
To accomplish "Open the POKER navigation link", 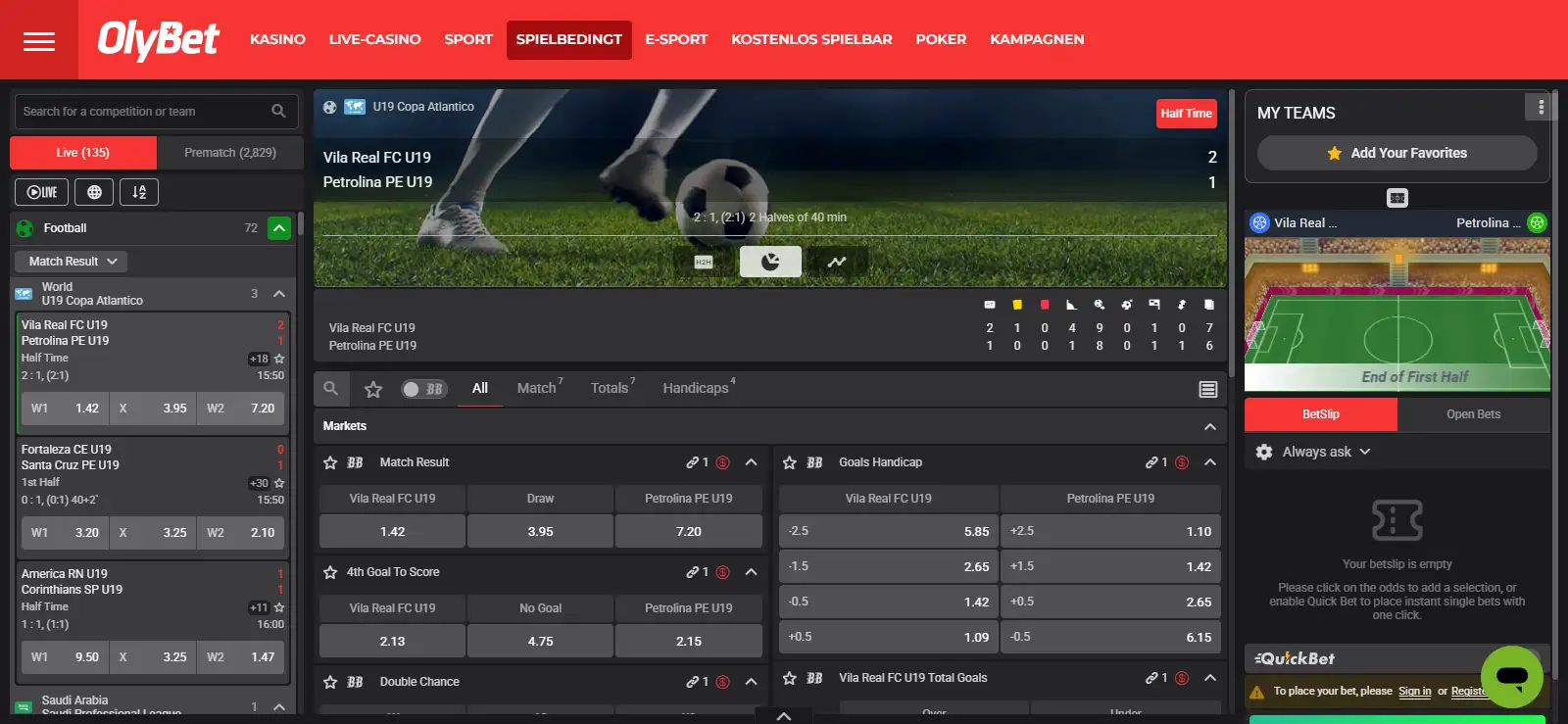I will (941, 39).
